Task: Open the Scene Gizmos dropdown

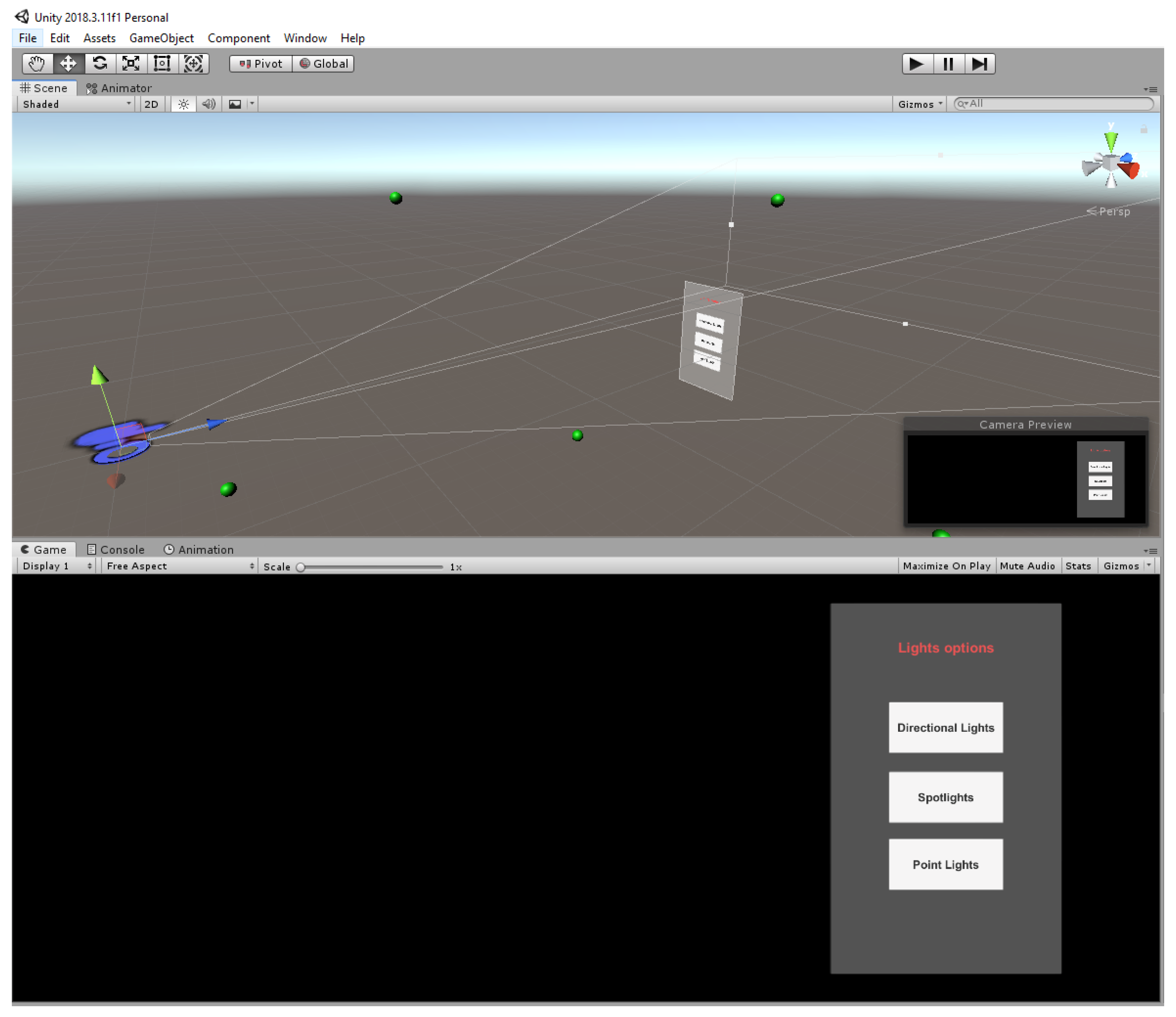Action: point(920,104)
